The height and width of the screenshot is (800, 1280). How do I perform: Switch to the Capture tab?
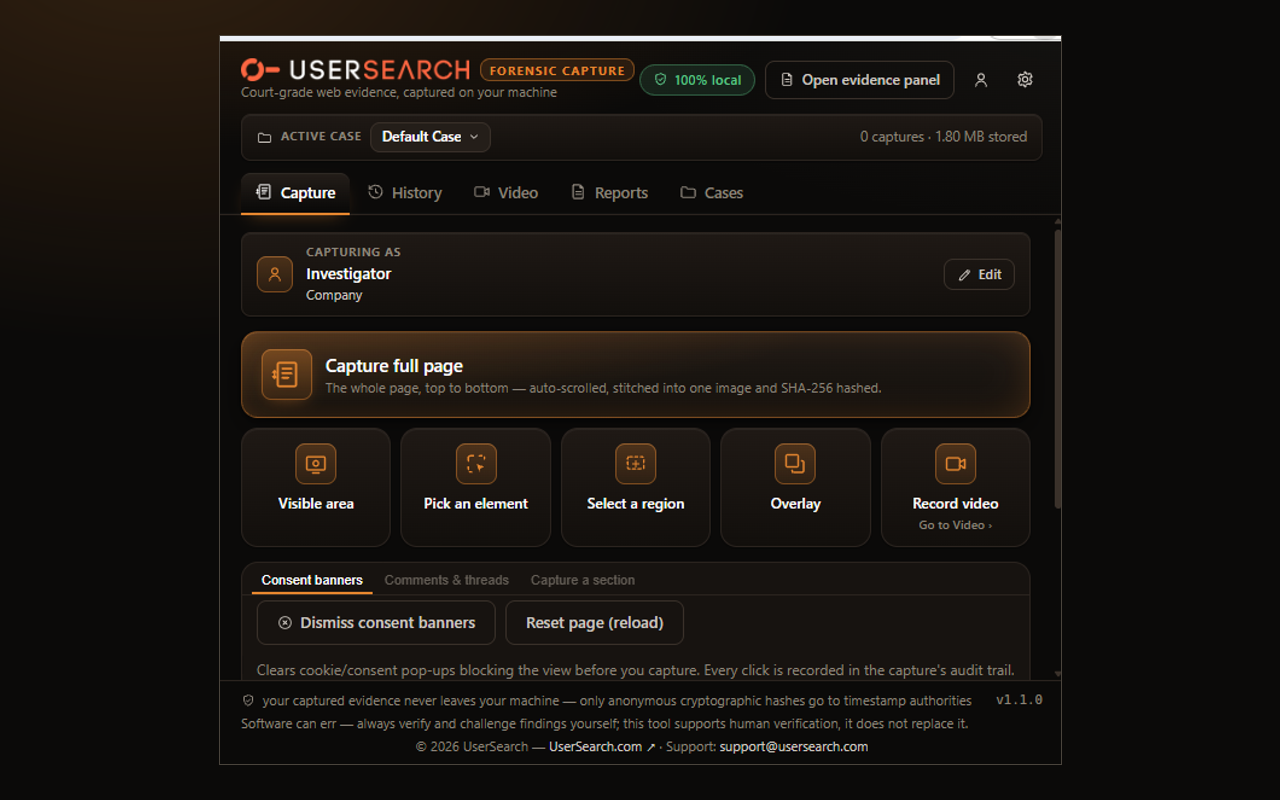click(x=295, y=193)
